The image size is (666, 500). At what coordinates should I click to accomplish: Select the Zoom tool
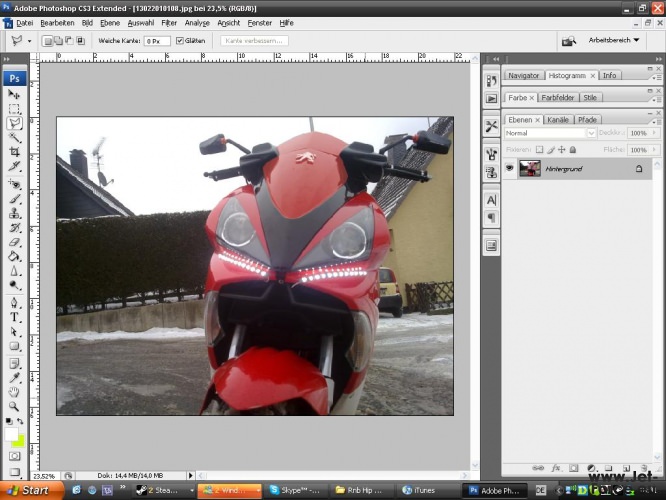coord(14,406)
